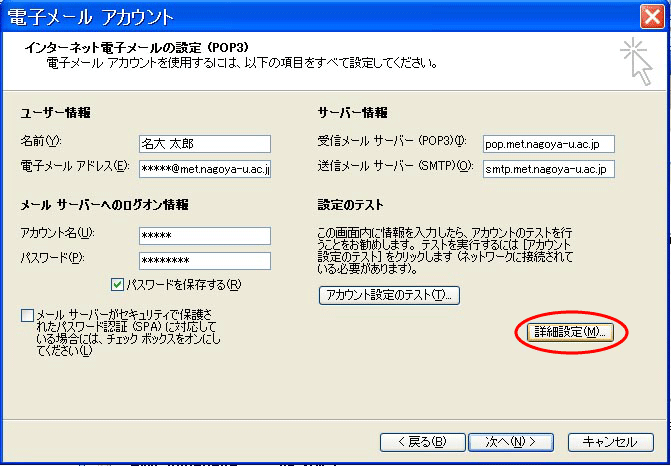Click the wizard cursor icon in header
This screenshot has height=466, width=671.
click(637, 61)
